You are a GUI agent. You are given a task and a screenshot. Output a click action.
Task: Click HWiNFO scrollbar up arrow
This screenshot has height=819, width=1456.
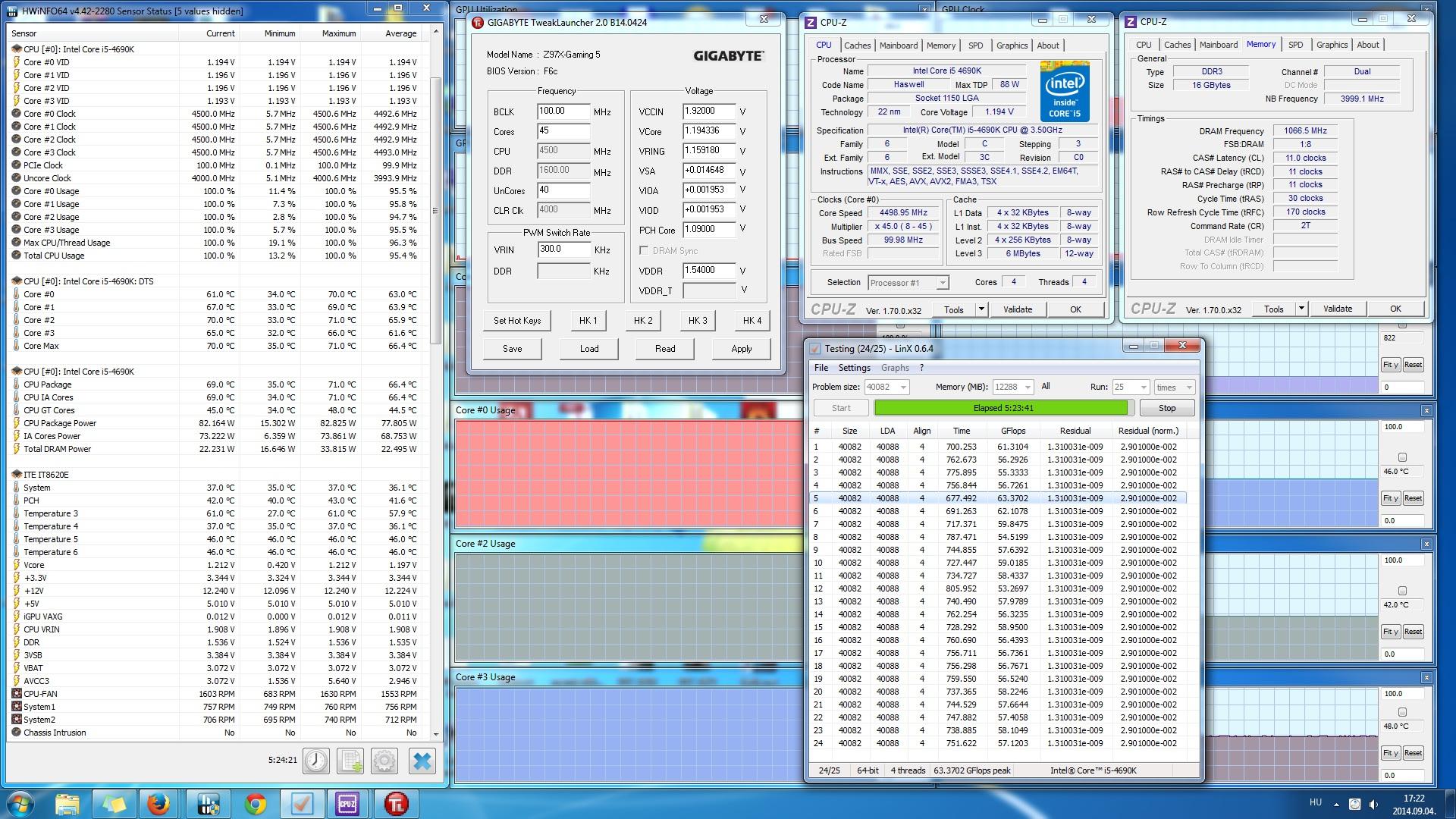(435, 33)
